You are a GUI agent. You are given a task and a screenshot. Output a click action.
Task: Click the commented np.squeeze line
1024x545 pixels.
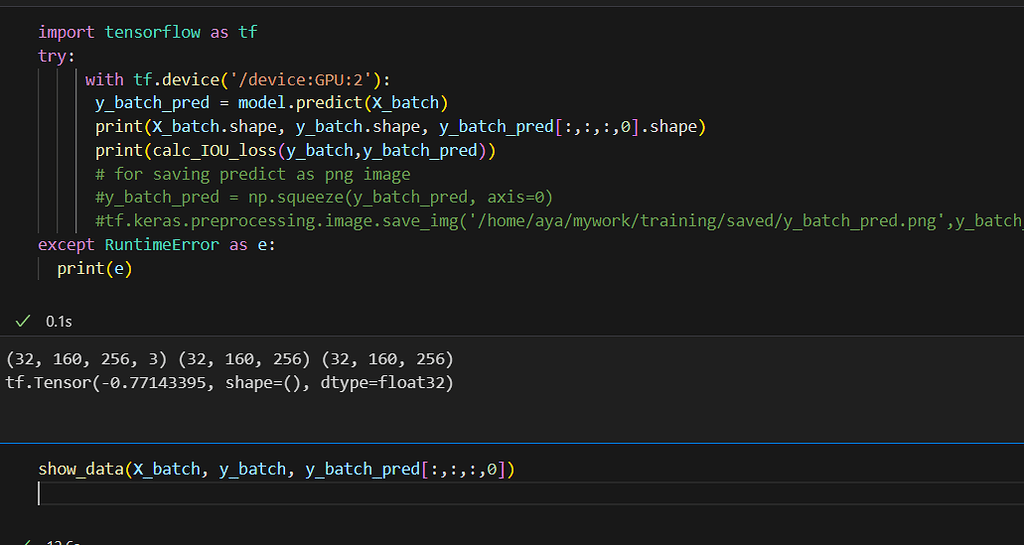point(324,197)
